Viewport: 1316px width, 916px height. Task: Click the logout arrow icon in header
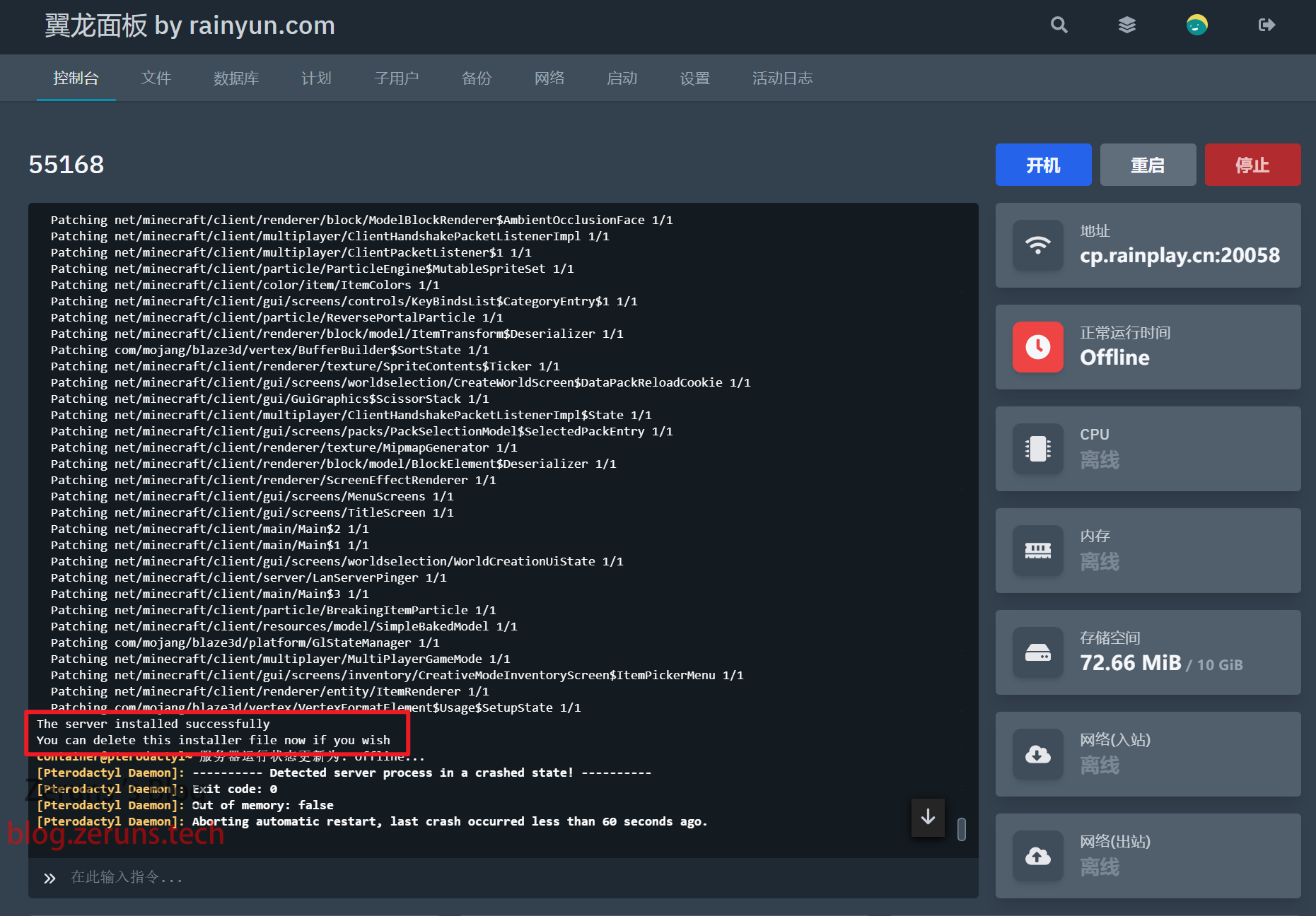[x=1266, y=25]
